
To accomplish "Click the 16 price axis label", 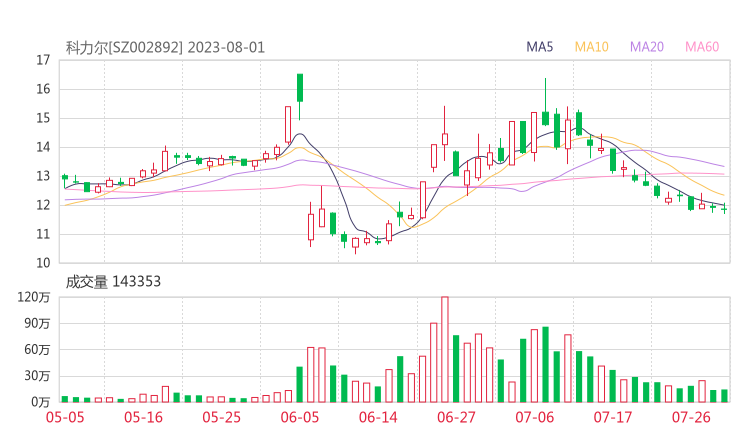I will coord(43,89).
